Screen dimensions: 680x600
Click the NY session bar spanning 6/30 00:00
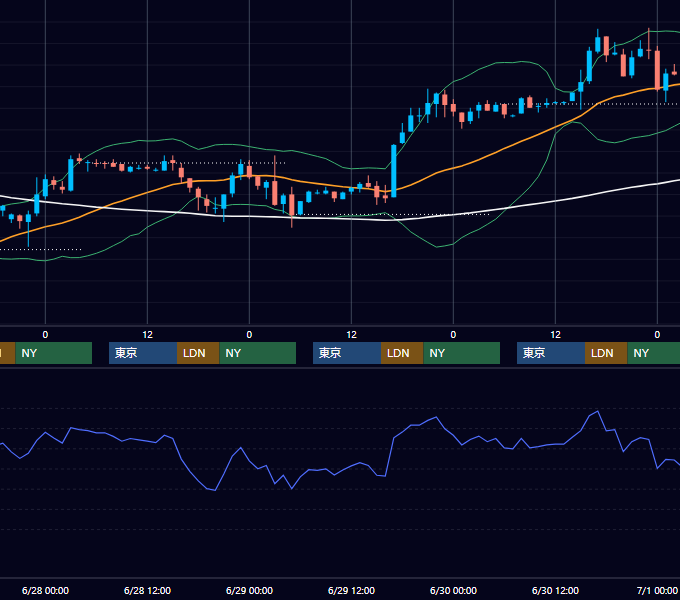[461, 353]
